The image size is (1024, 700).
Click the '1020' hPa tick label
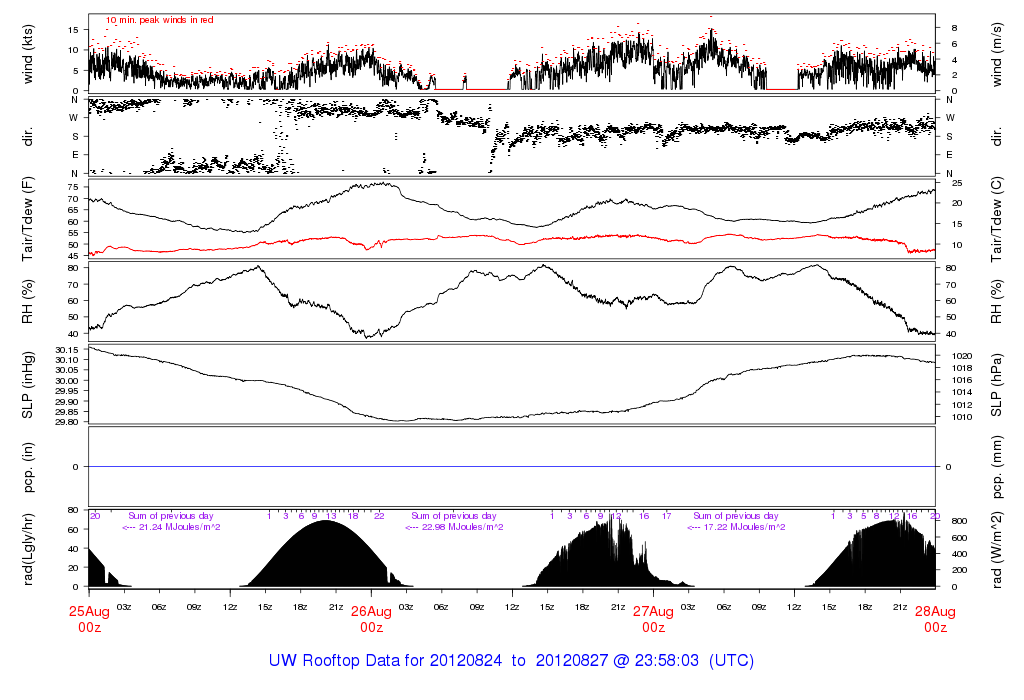click(962, 356)
